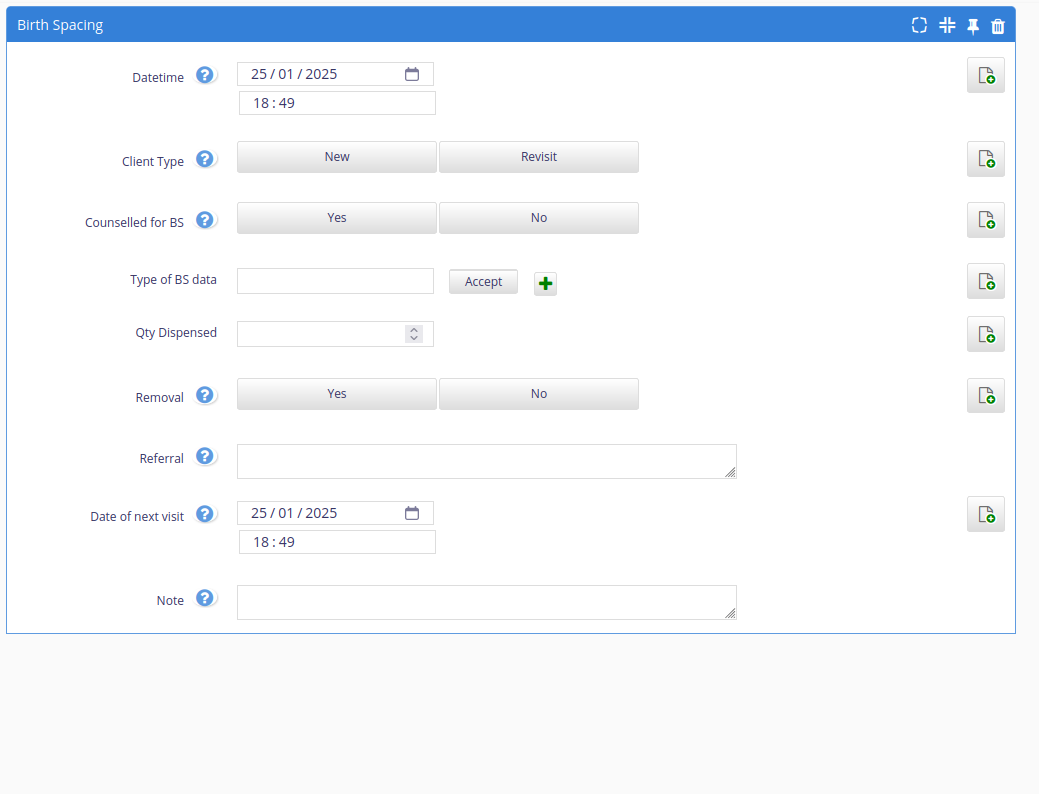Pin the Birth Spacing panel
This screenshot has height=794, width=1039.
point(973,26)
